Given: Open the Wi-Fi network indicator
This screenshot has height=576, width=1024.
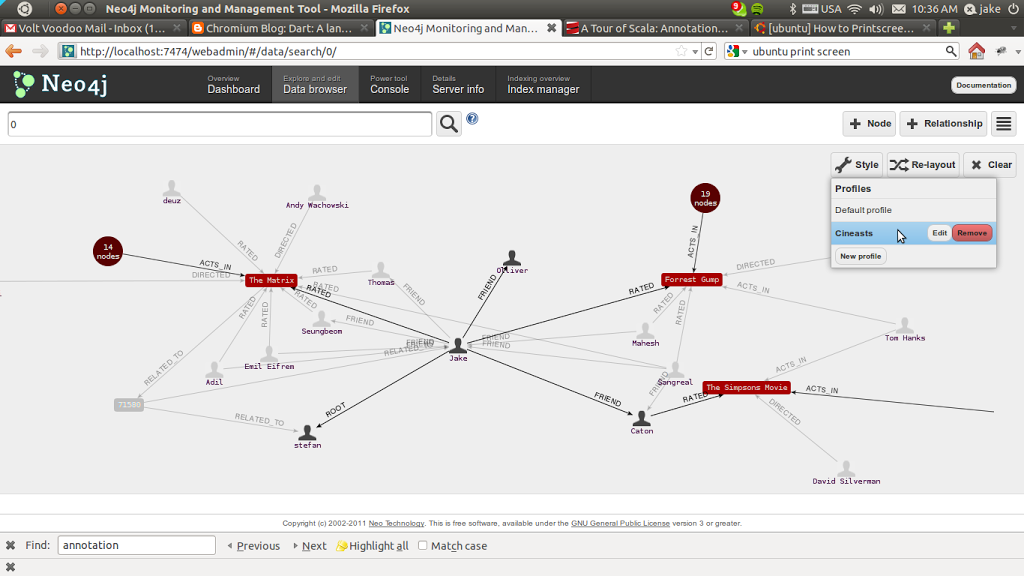Looking at the screenshot, I should point(854,8).
